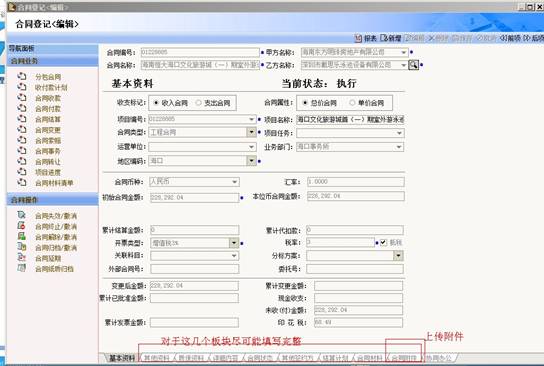Viewport: 544px width, 366px height.
Task: Open the 关联科目 dropdown
Action: point(234,256)
